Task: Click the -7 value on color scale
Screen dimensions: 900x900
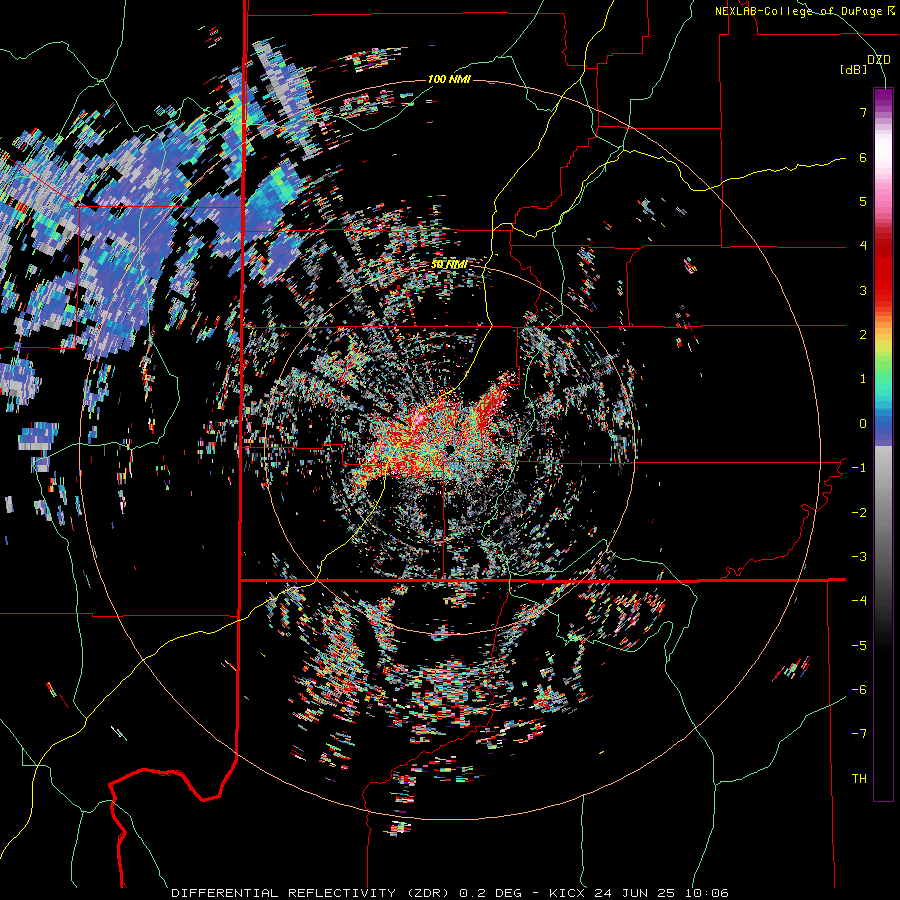Action: pos(859,734)
